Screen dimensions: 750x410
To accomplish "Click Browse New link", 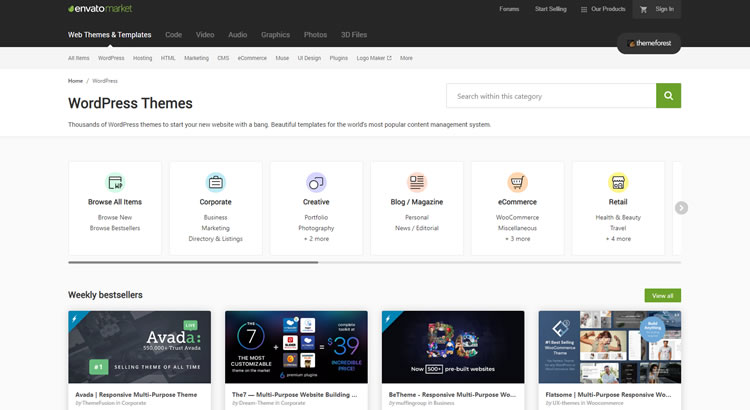I will (115, 217).
